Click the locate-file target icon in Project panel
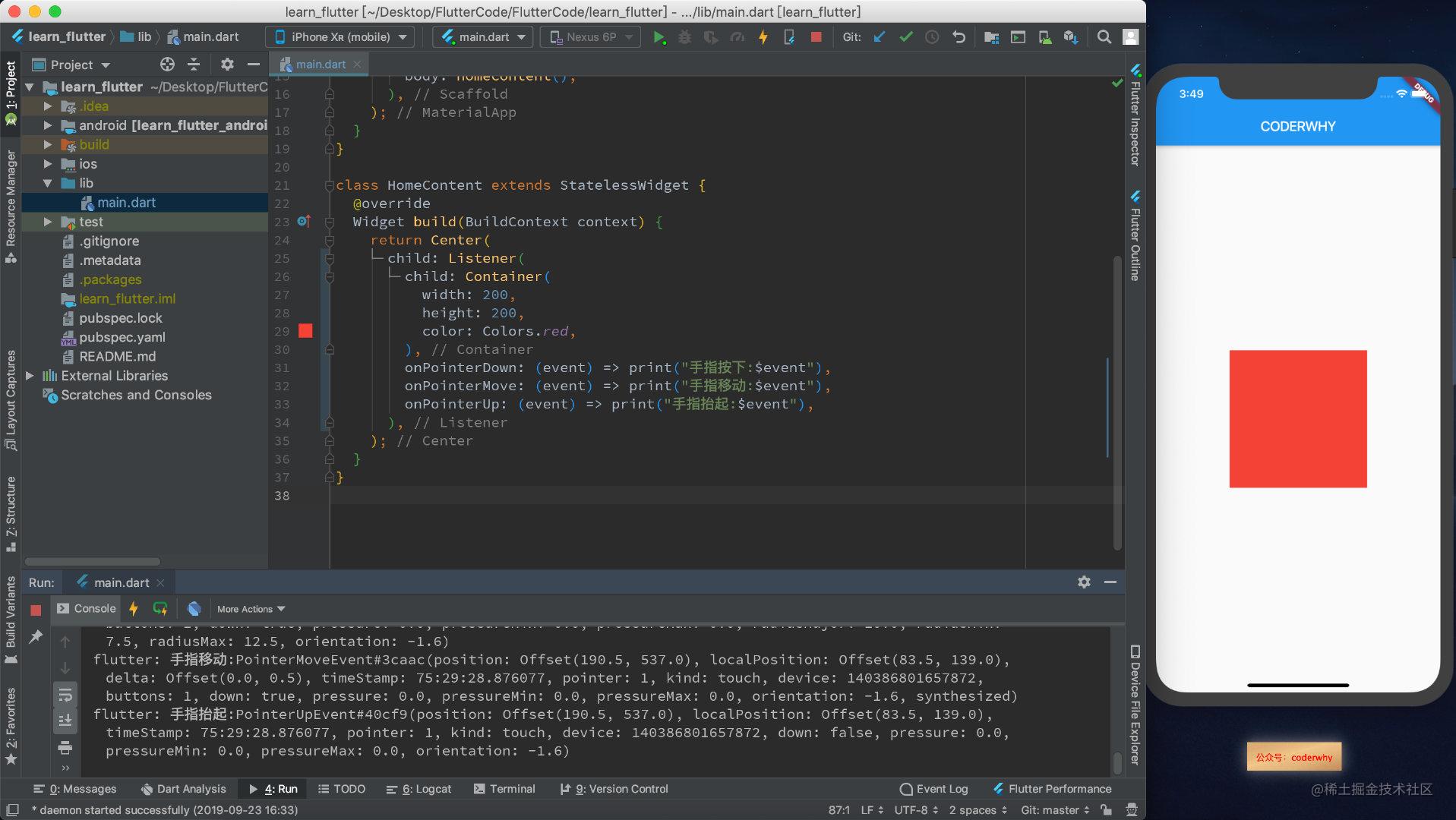The width and height of the screenshot is (1456, 820). [167, 65]
